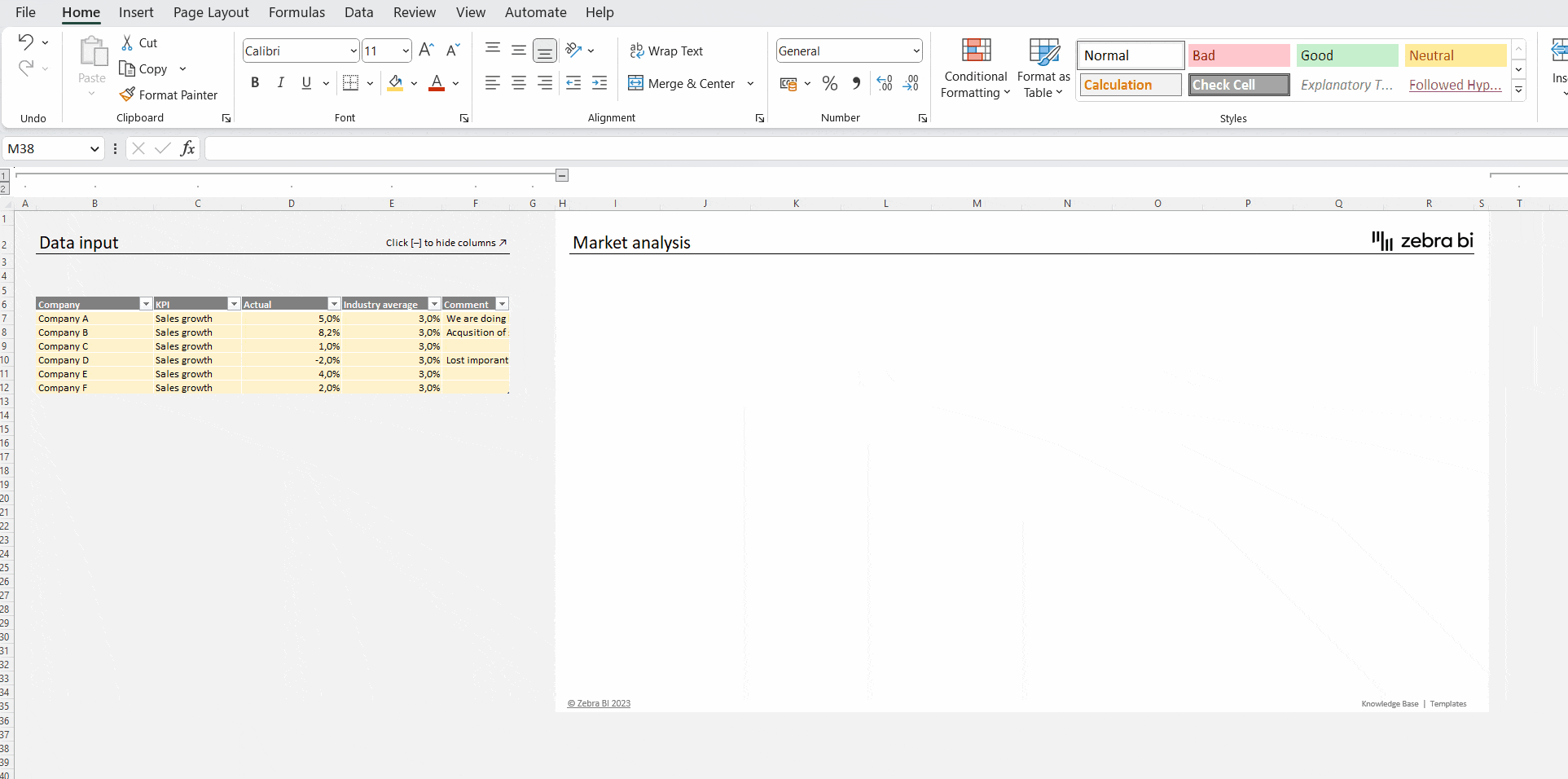Toggle Wrap Text on the ribbon
This screenshot has width=1568, height=779.
click(x=666, y=51)
